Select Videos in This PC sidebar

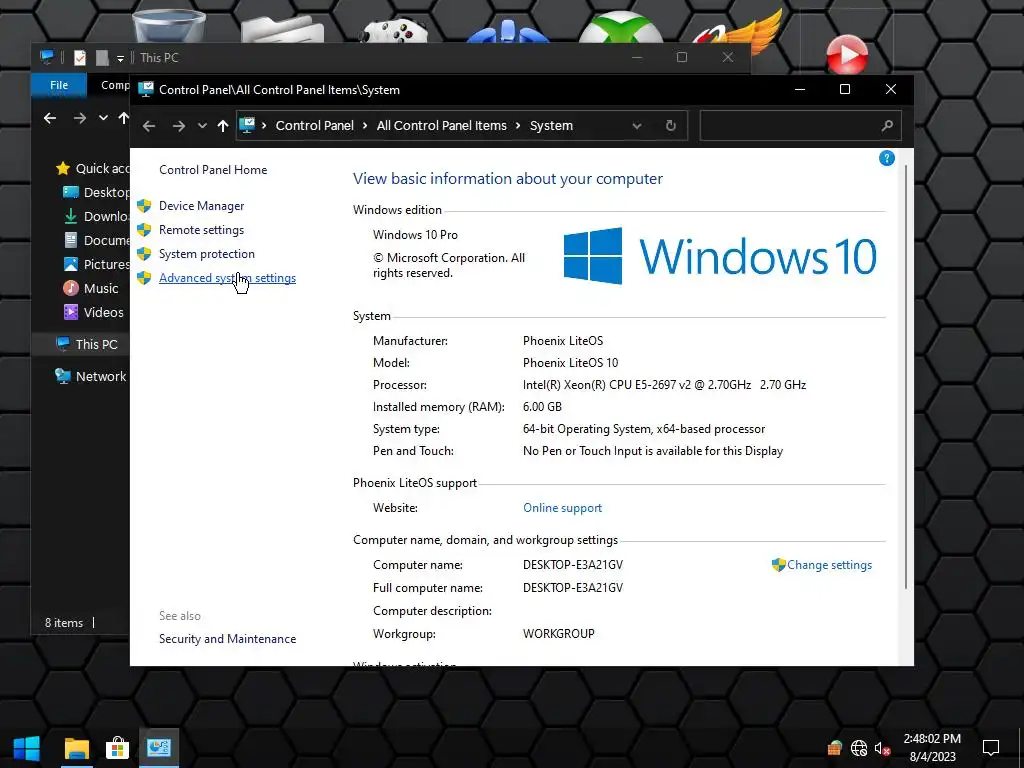93,313
